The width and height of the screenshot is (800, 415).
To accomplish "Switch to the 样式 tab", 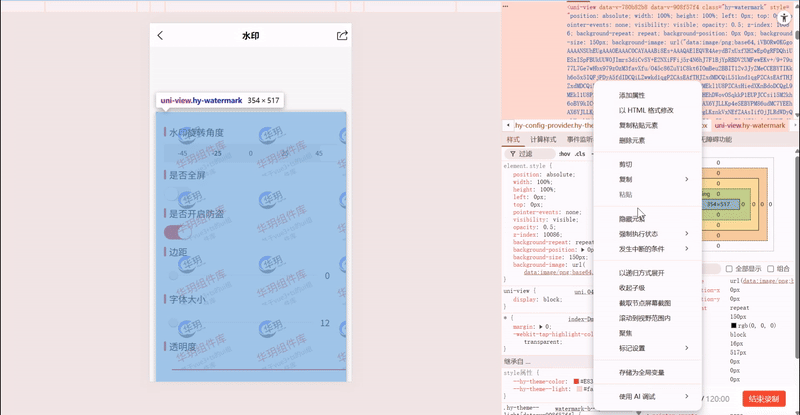I will point(513,139).
